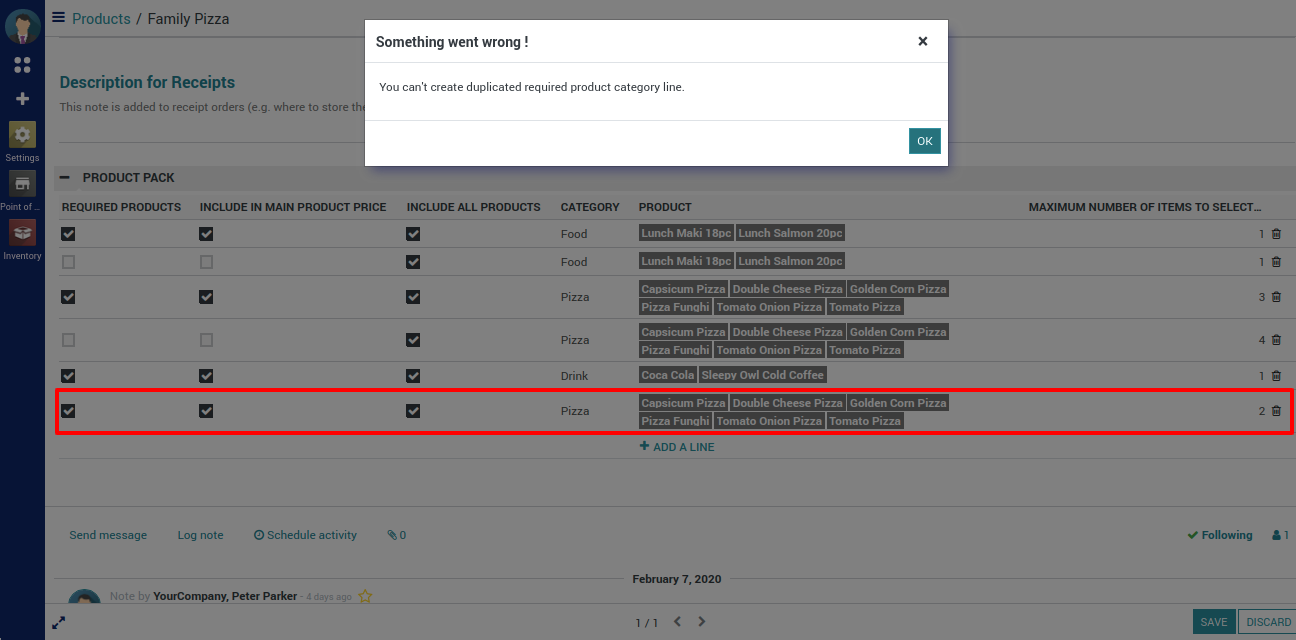Open the Inventory app icon

coord(22,233)
